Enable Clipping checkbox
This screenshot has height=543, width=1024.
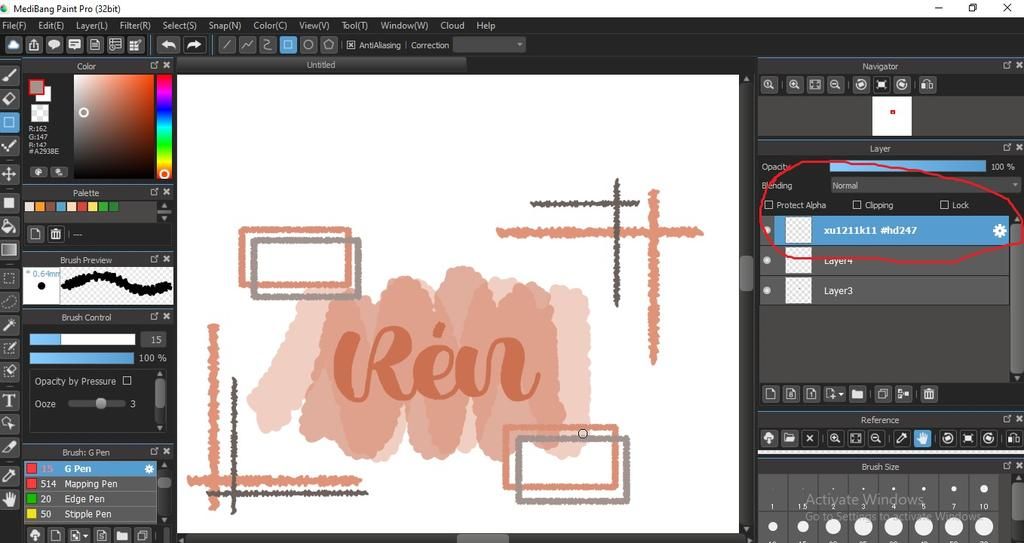857,205
